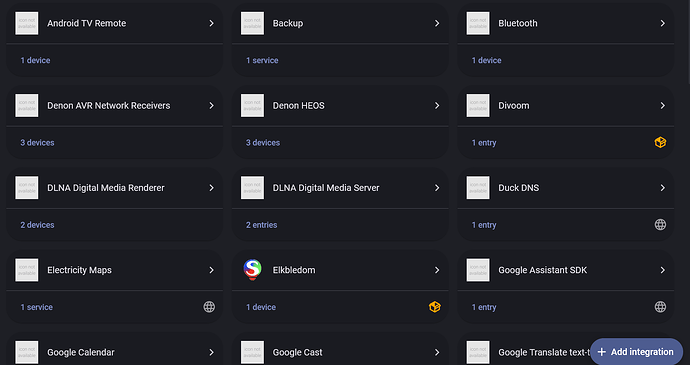Expand Denon HEOS chevron arrow
This screenshot has height=365, width=690.
point(437,106)
